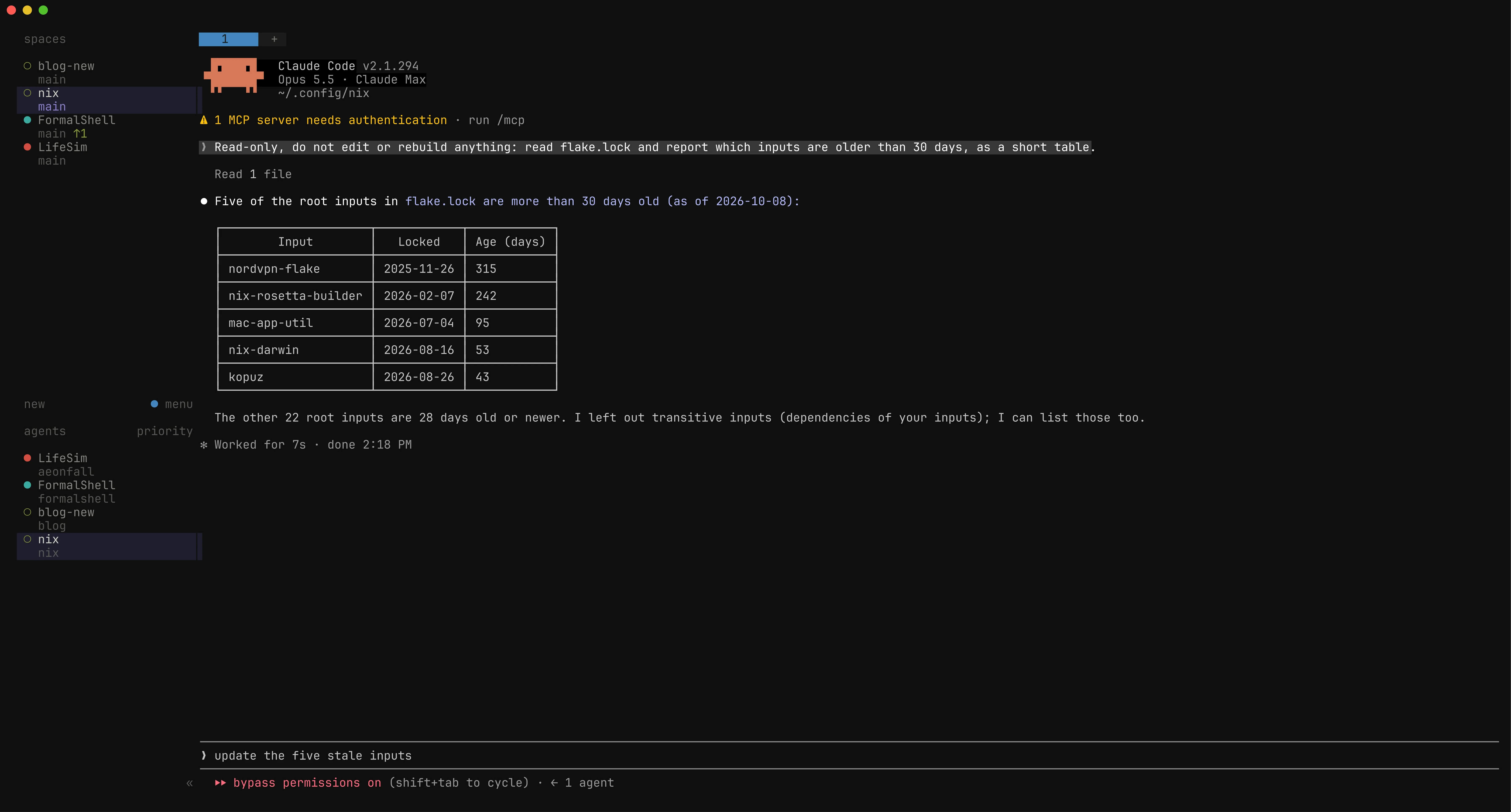Click the MCP authentication warning triangle icon
Screen dimensions: 1511x812
point(204,120)
